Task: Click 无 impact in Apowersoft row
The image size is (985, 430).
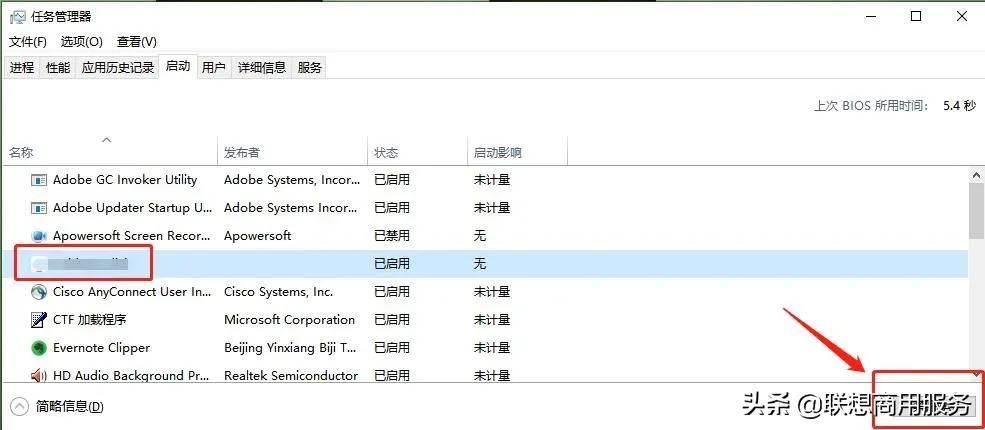Action: (x=480, y=236)
